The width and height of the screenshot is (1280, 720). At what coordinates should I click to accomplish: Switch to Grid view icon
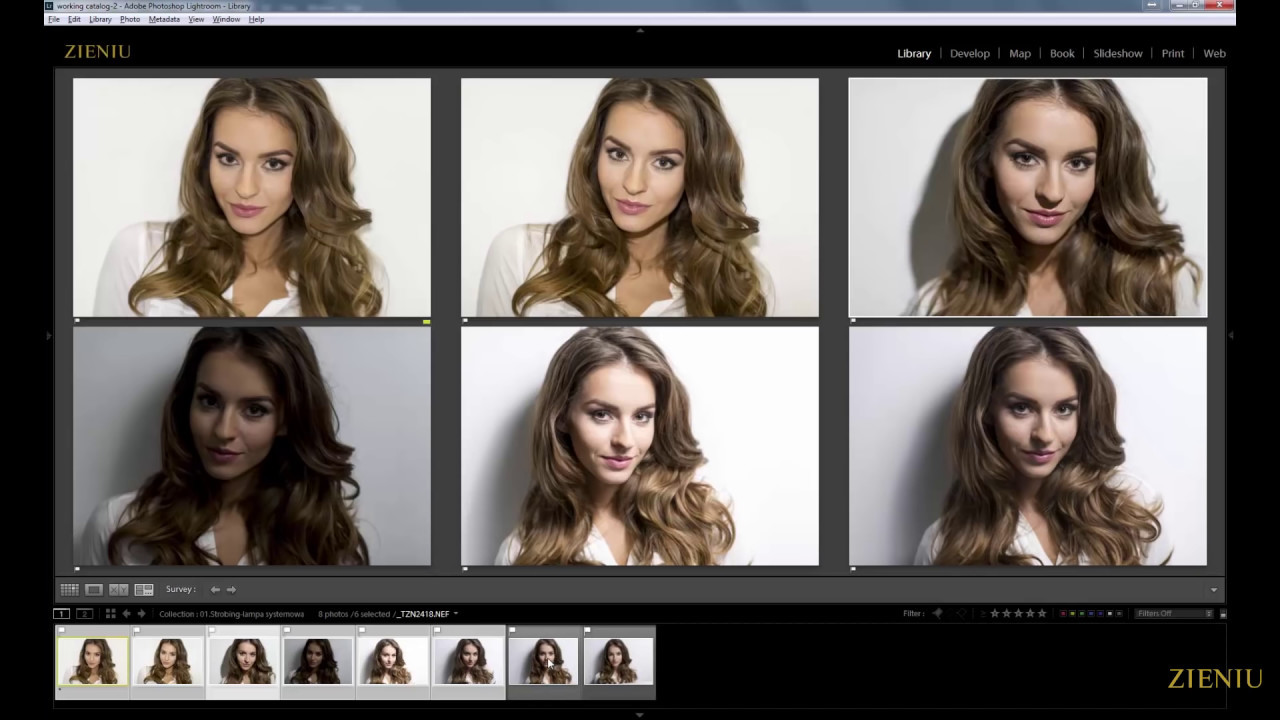(69, 590)
